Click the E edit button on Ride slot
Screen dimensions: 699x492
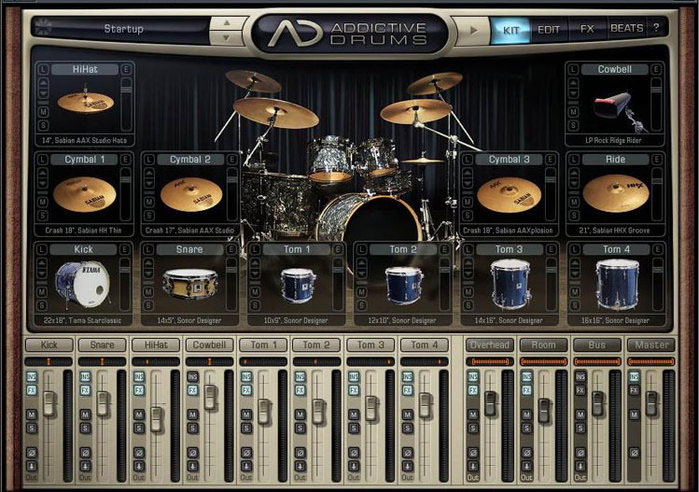click(x=657, y=160)
